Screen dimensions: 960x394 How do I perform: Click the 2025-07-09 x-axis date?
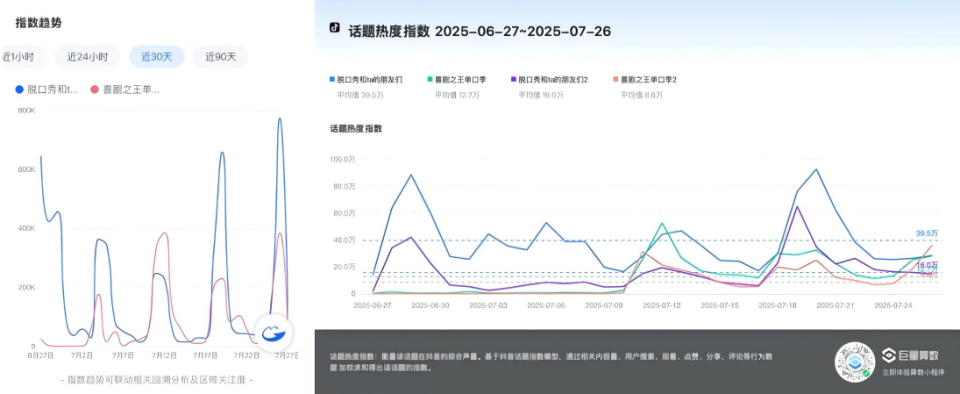point(604,304)
